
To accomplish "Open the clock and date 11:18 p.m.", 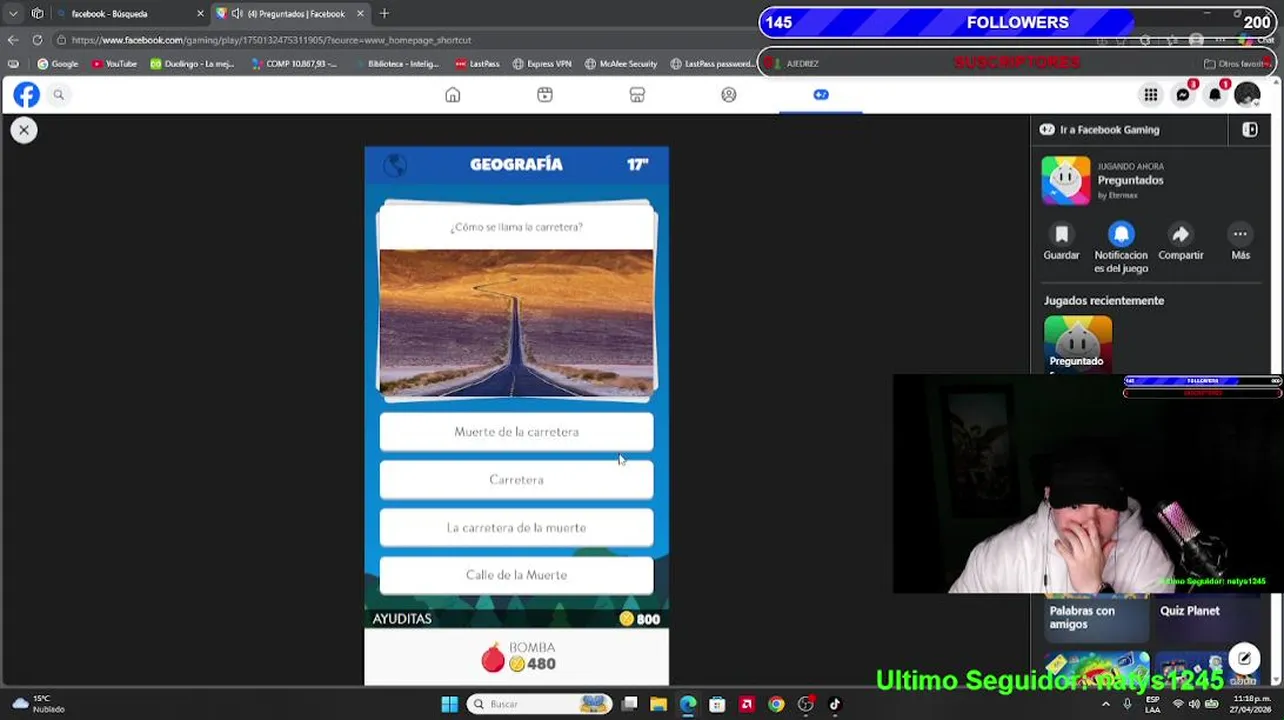I will point(1252,704).
